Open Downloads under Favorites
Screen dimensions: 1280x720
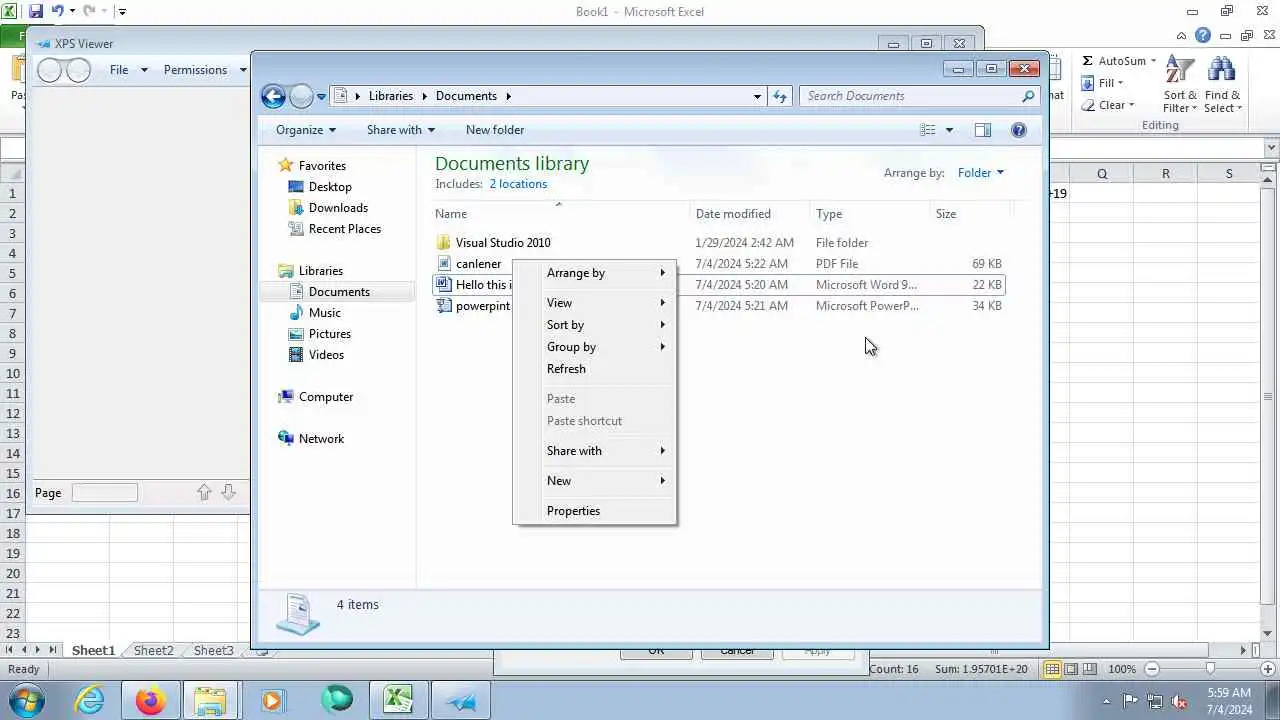(x=338, y=208)
